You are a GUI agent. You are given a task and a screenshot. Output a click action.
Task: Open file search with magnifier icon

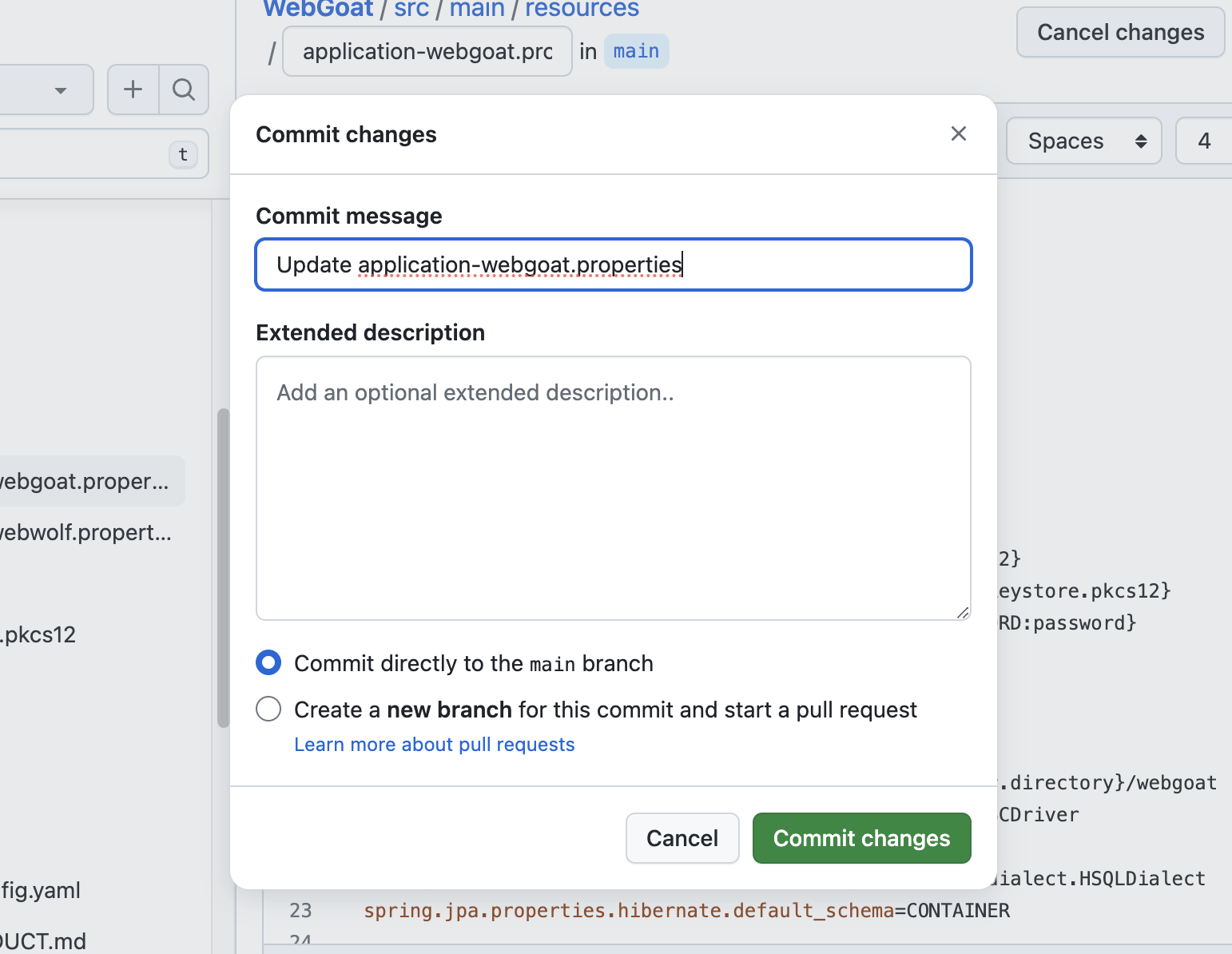tap(184, 89)
